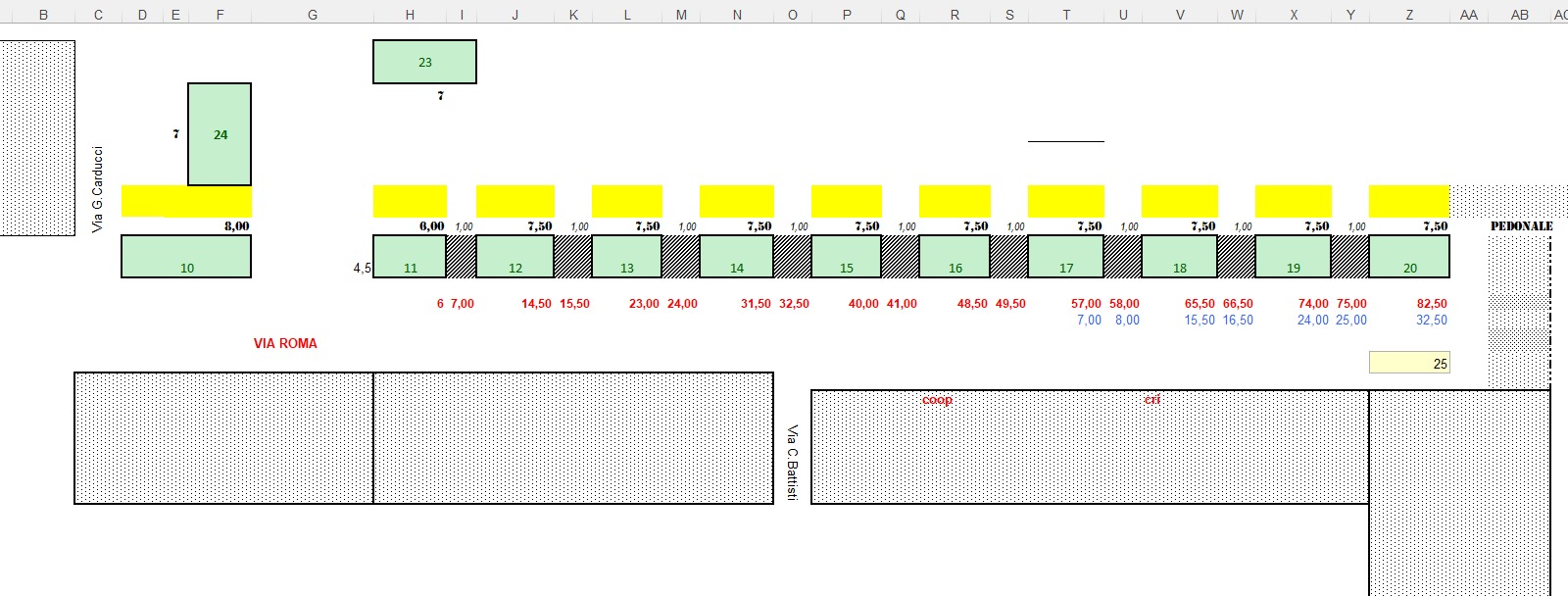Select the yellow block above stall 17
The image size is (1568, 596).
1065,201
